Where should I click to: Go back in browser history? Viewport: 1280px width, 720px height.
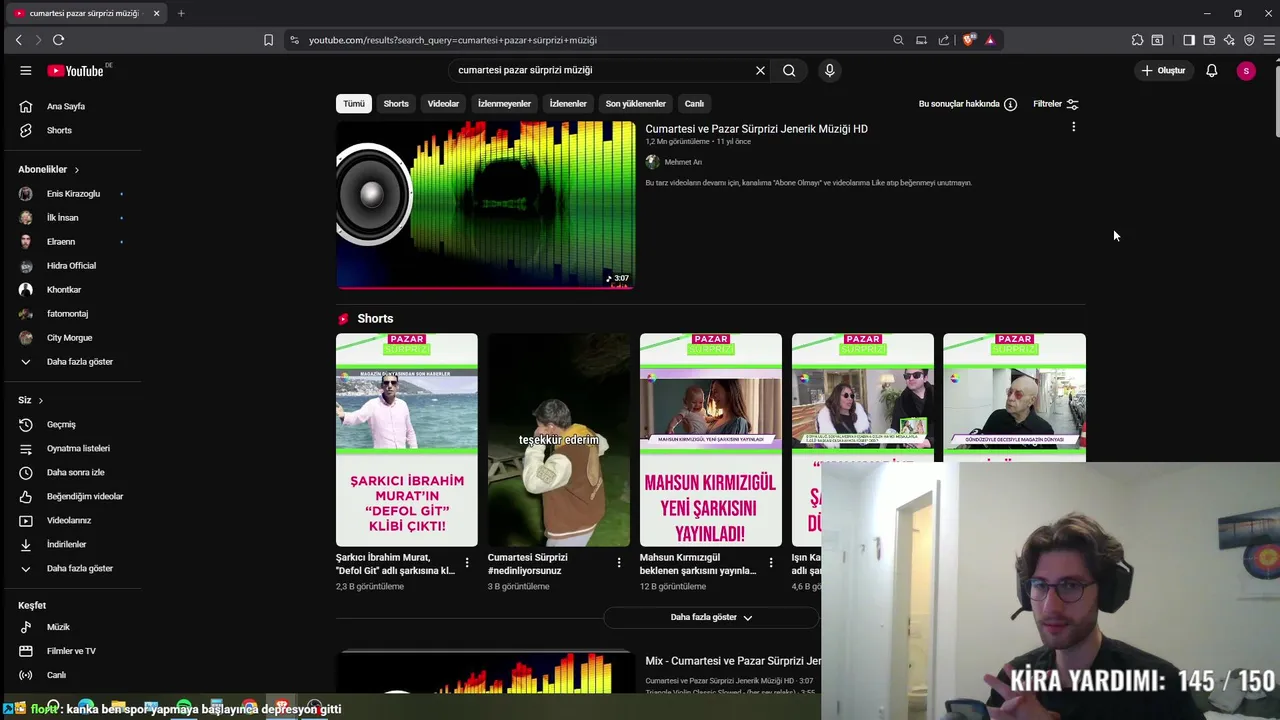18,40
